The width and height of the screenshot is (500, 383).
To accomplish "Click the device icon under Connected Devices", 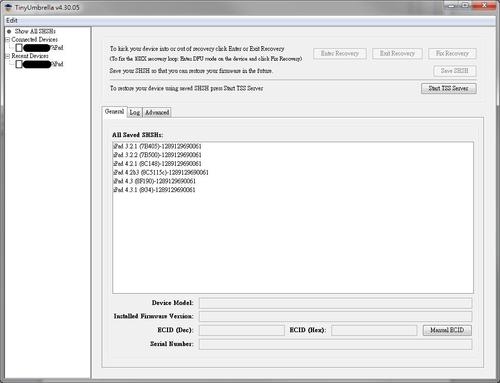I will [x=19, y=48].
